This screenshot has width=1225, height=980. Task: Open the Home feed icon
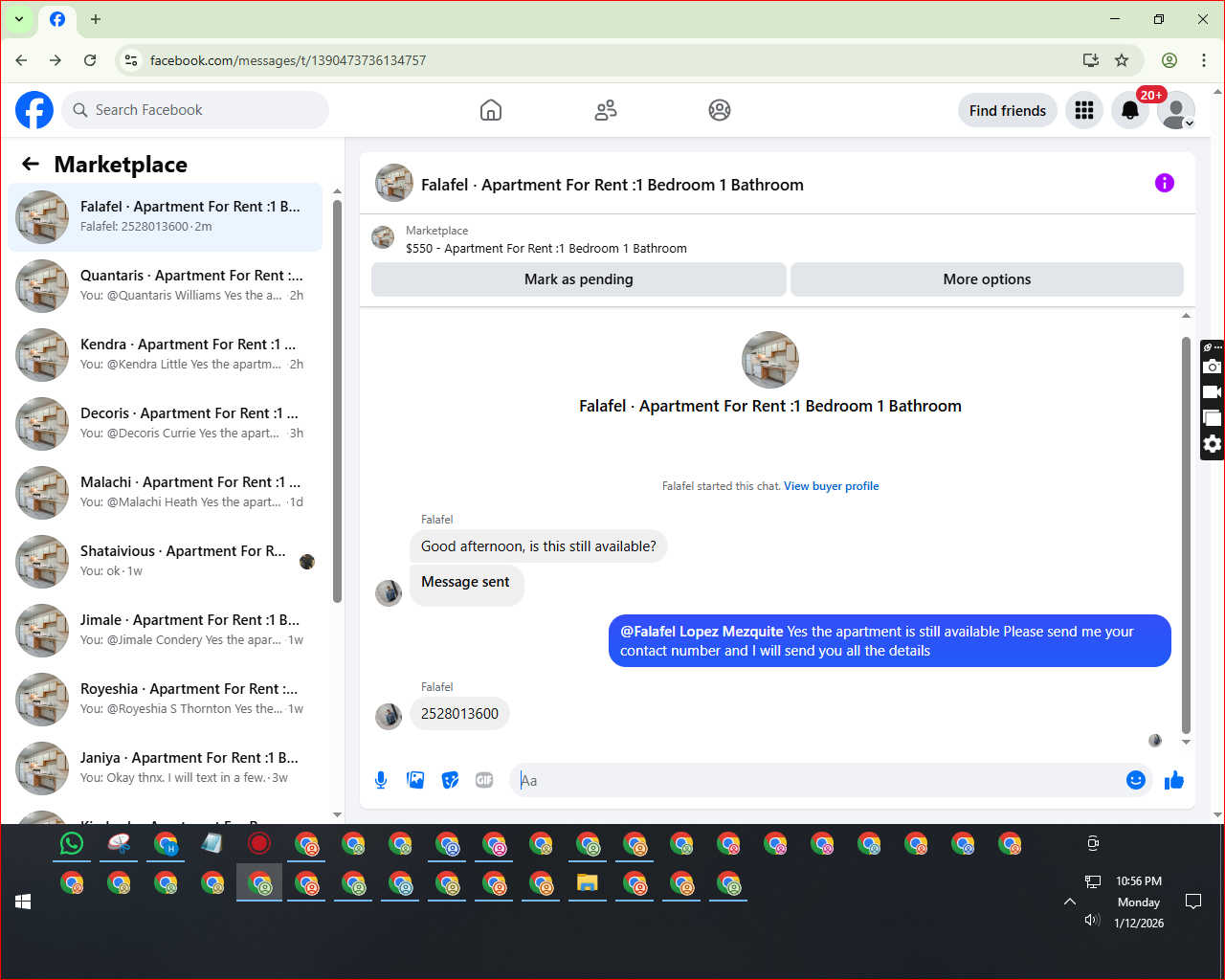(491, 110)
